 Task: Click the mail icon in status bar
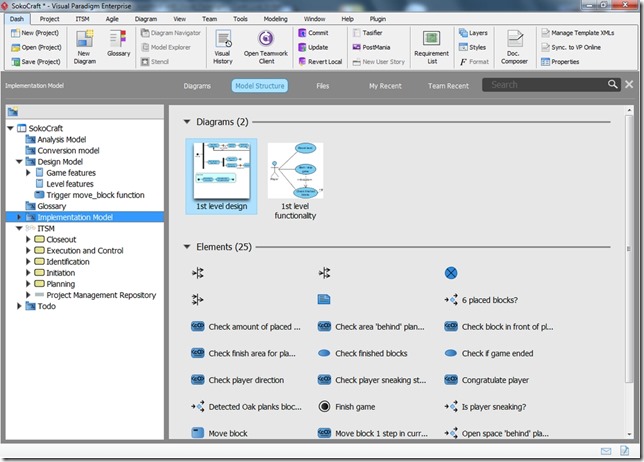point(606,451)
